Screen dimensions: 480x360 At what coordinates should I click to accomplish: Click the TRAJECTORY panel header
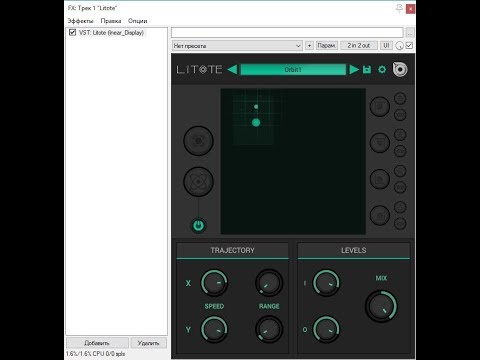coord(232,250)
